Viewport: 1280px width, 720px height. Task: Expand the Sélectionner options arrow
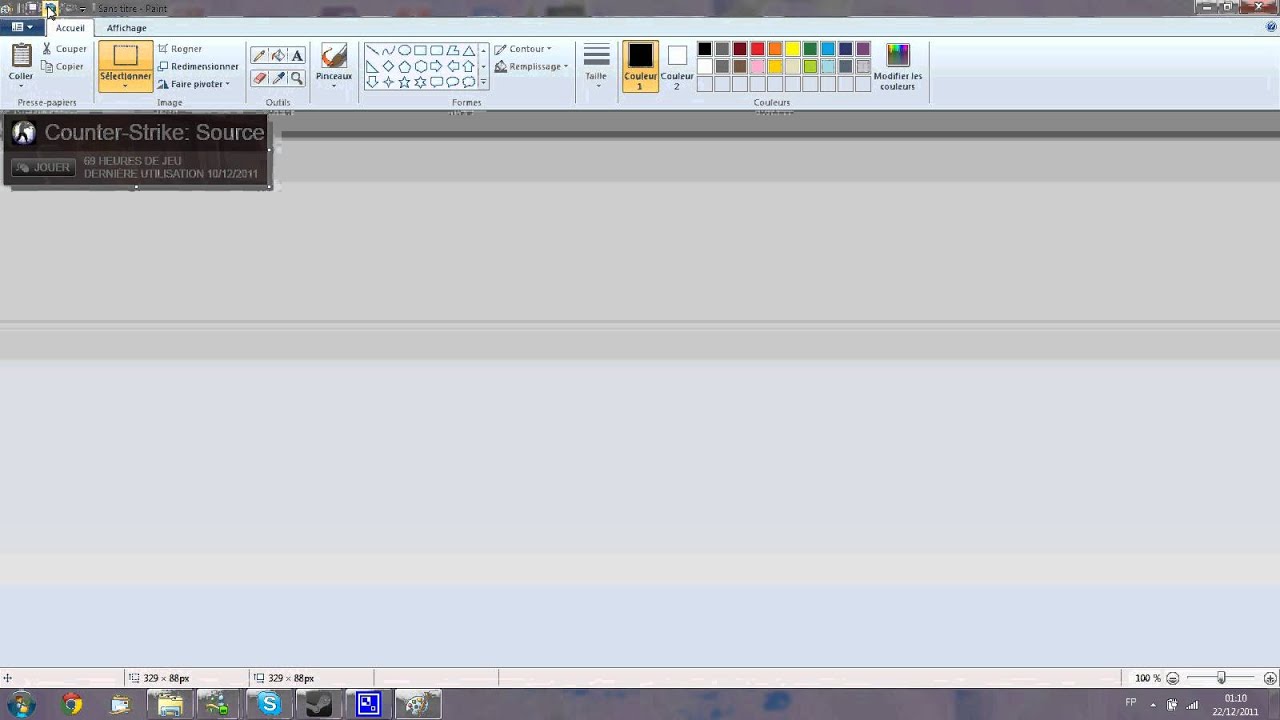coord(125,86)
